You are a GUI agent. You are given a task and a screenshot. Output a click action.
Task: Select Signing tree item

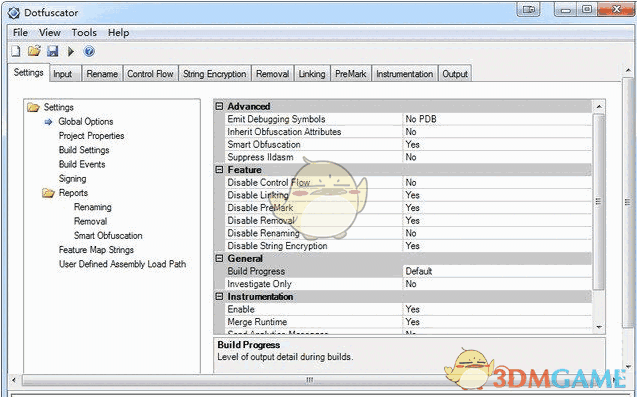72,179
